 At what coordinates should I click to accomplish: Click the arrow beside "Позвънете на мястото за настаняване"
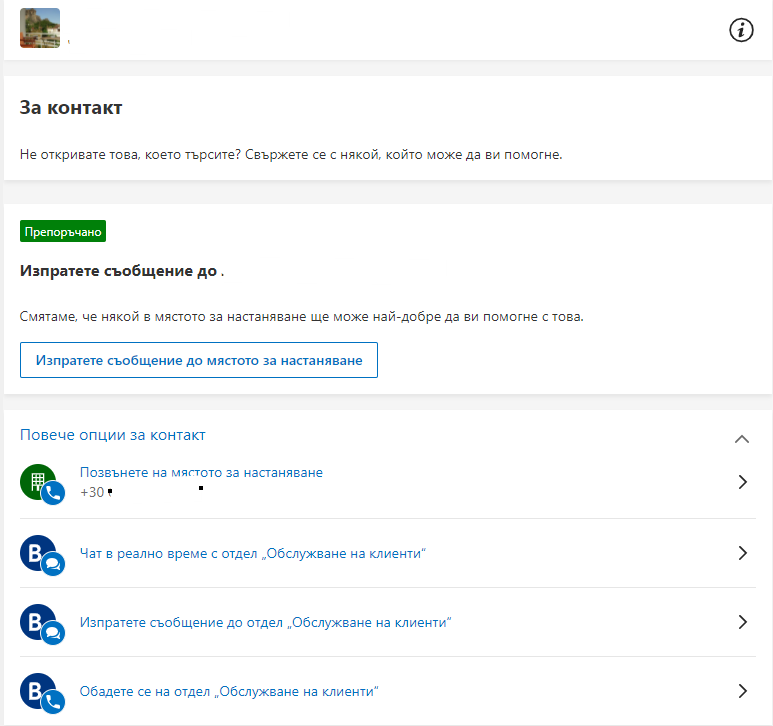click(x=742, y=482)
